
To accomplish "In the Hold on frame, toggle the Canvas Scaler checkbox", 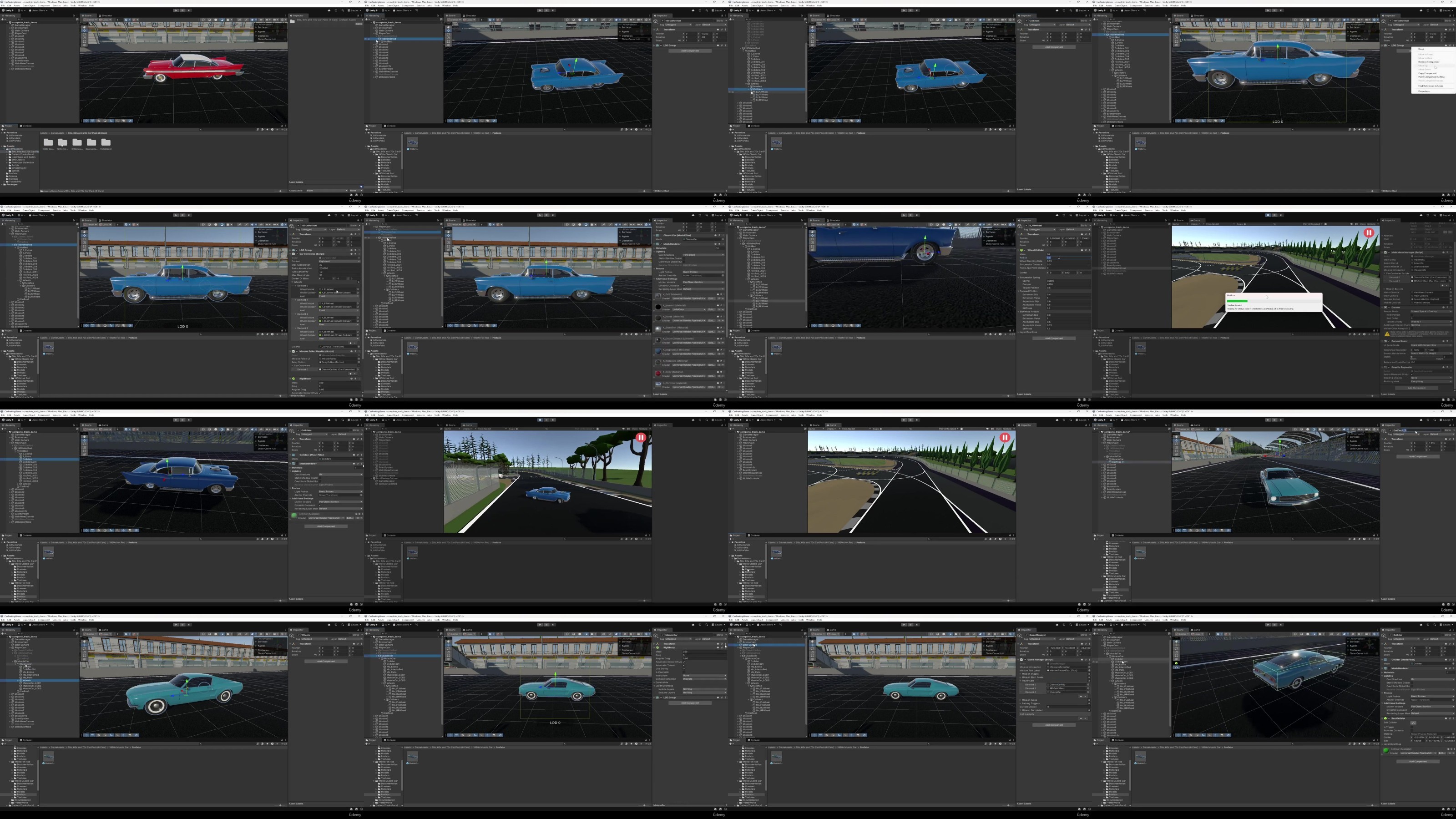I will tap(1389, 341).
